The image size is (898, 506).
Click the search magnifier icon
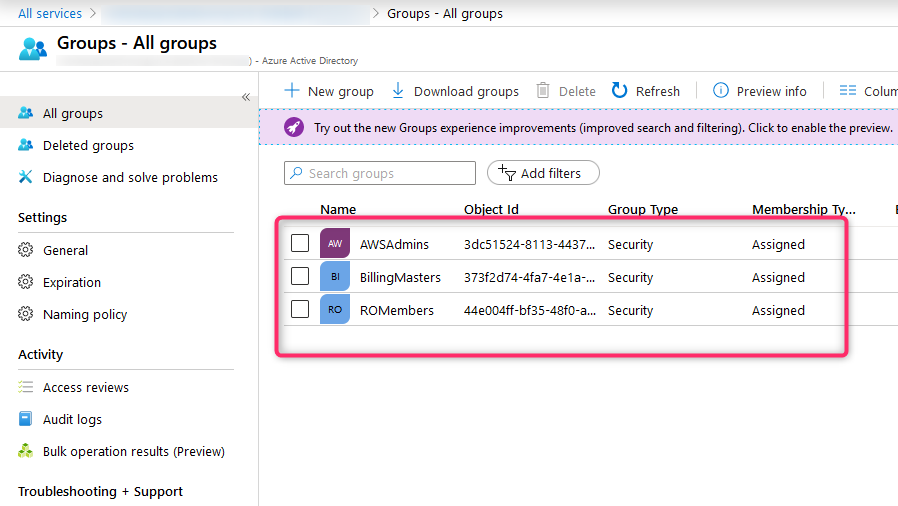point(296,172)
